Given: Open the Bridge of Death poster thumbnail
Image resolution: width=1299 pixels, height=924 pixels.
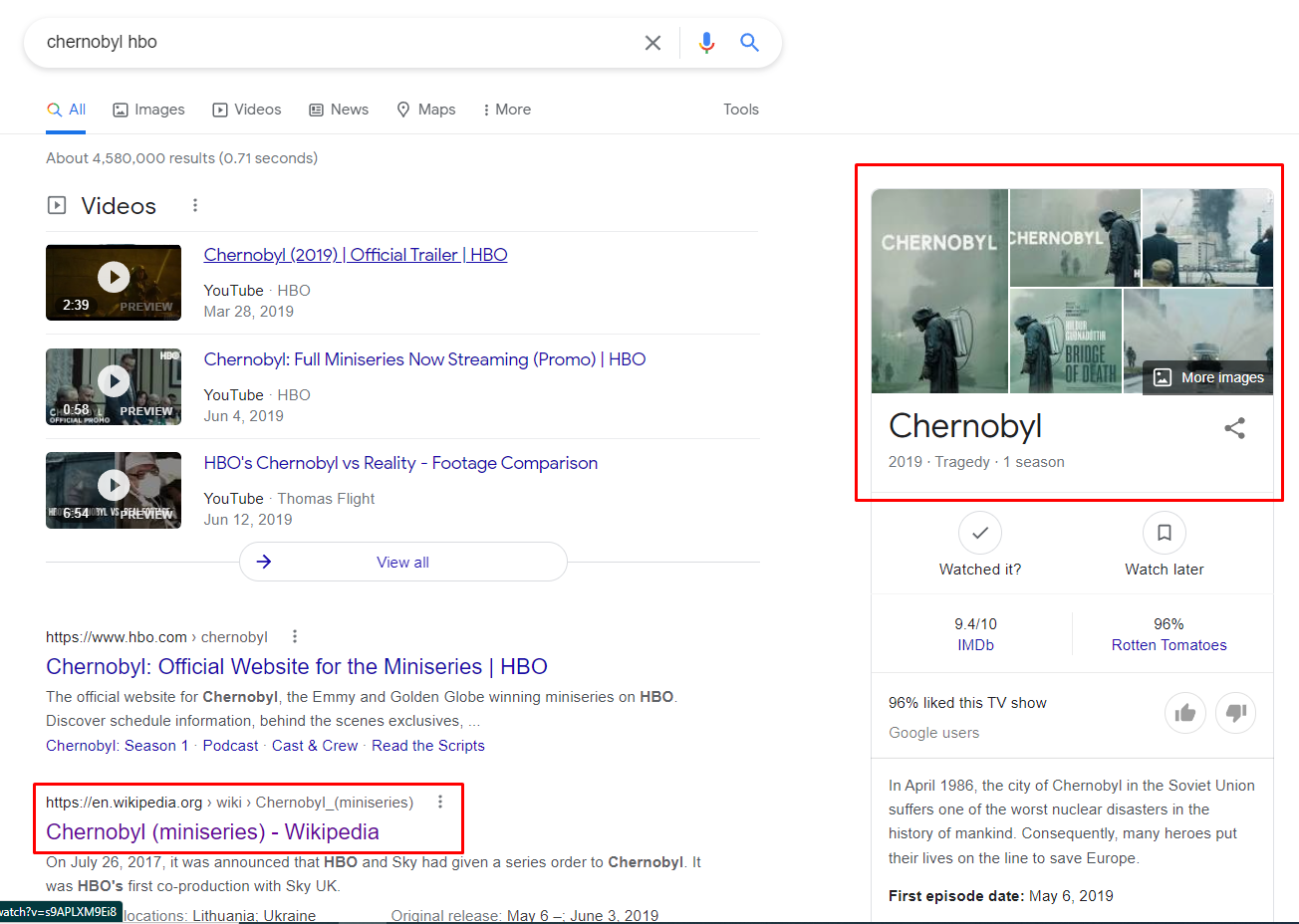Looking at the screenshot, I should [1066, 341].
